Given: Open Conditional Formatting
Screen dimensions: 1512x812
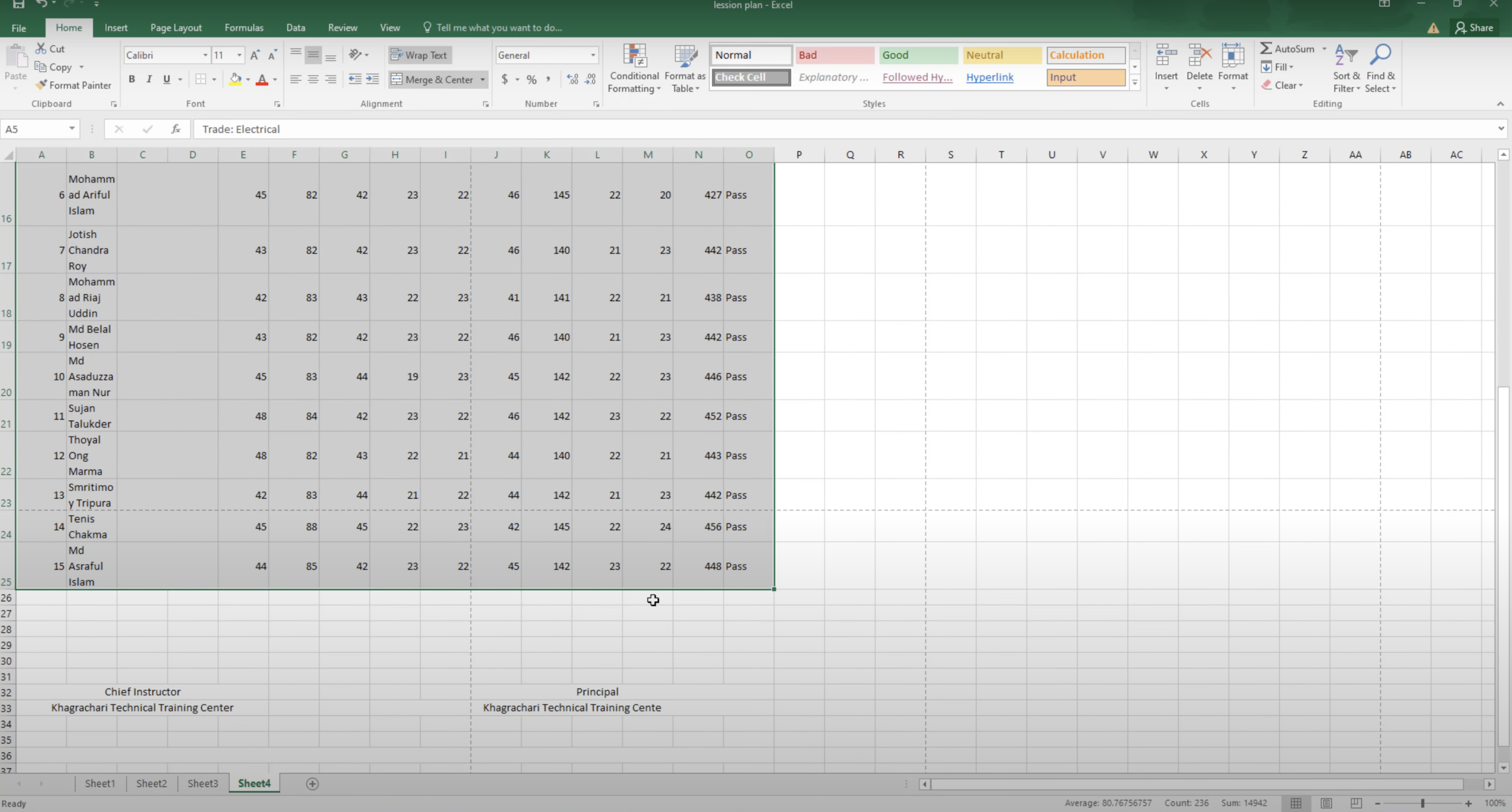Looking at the screenshot, I should click(634, 69).
